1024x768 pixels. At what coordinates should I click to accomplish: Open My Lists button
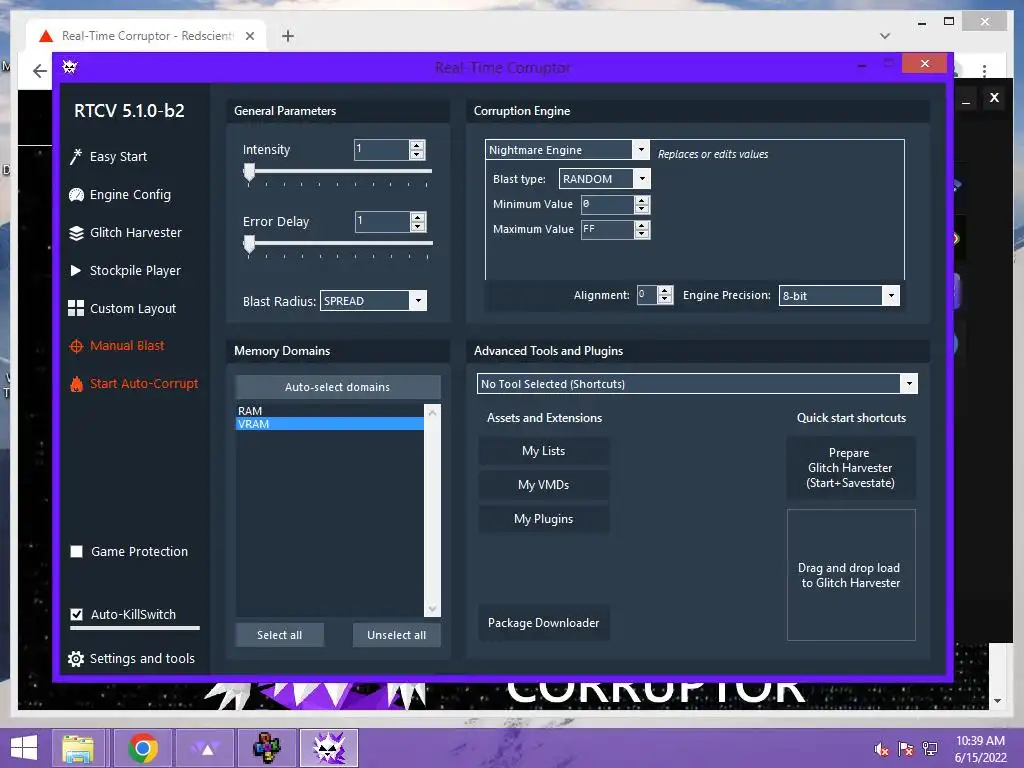tap(543, 451)
